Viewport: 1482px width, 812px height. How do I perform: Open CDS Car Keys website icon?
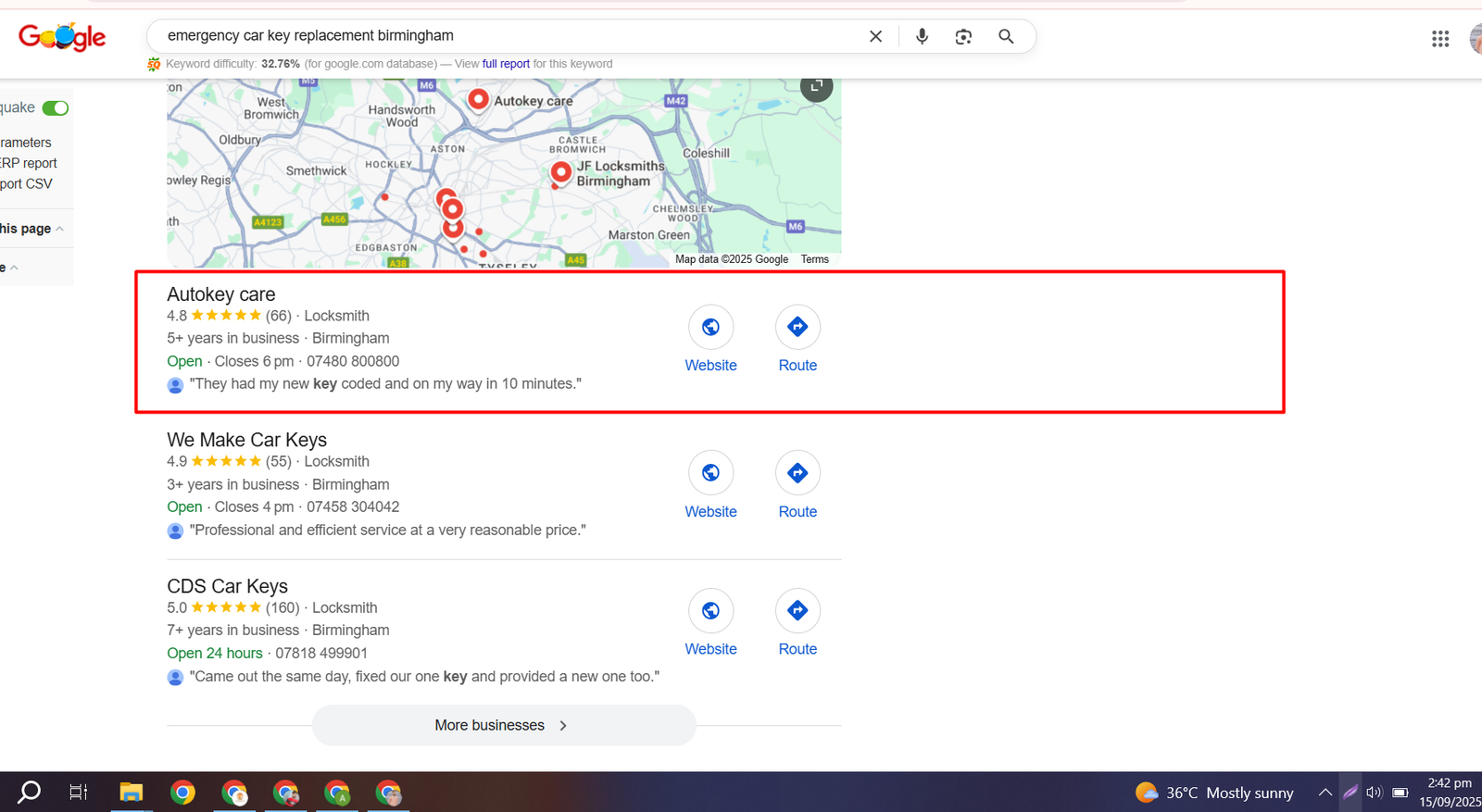click(x=710, y=611)
